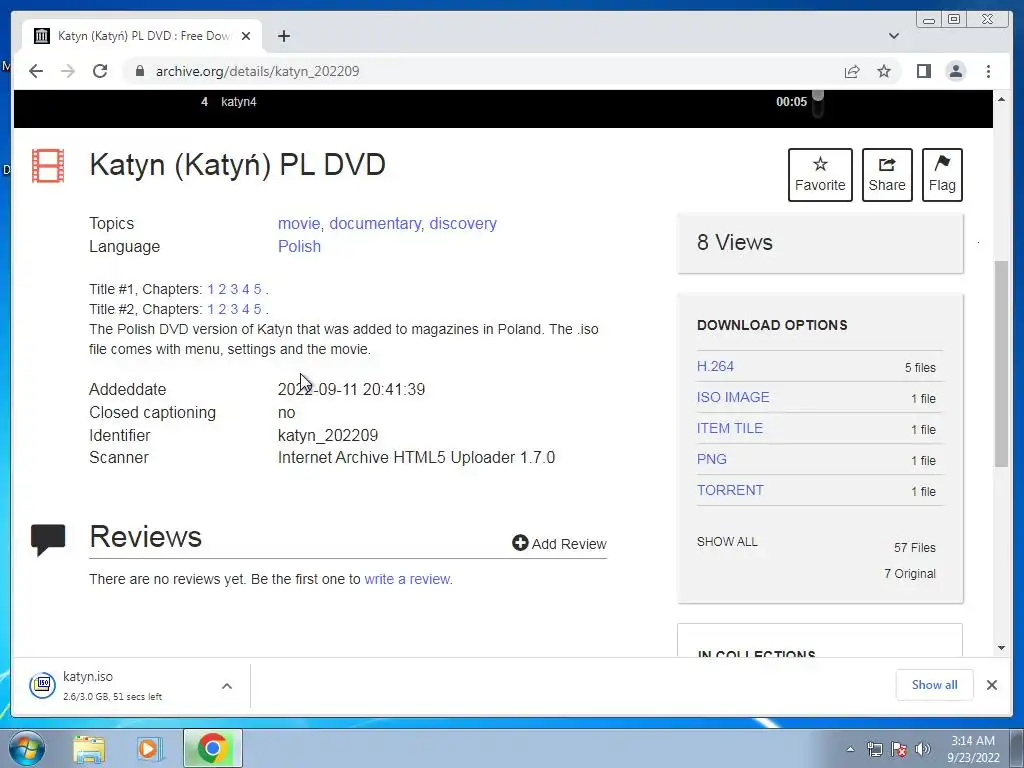This screenshot has width=1024, height=768.
Task: Click the Favorite button
Action: click(x=820, y=175)
